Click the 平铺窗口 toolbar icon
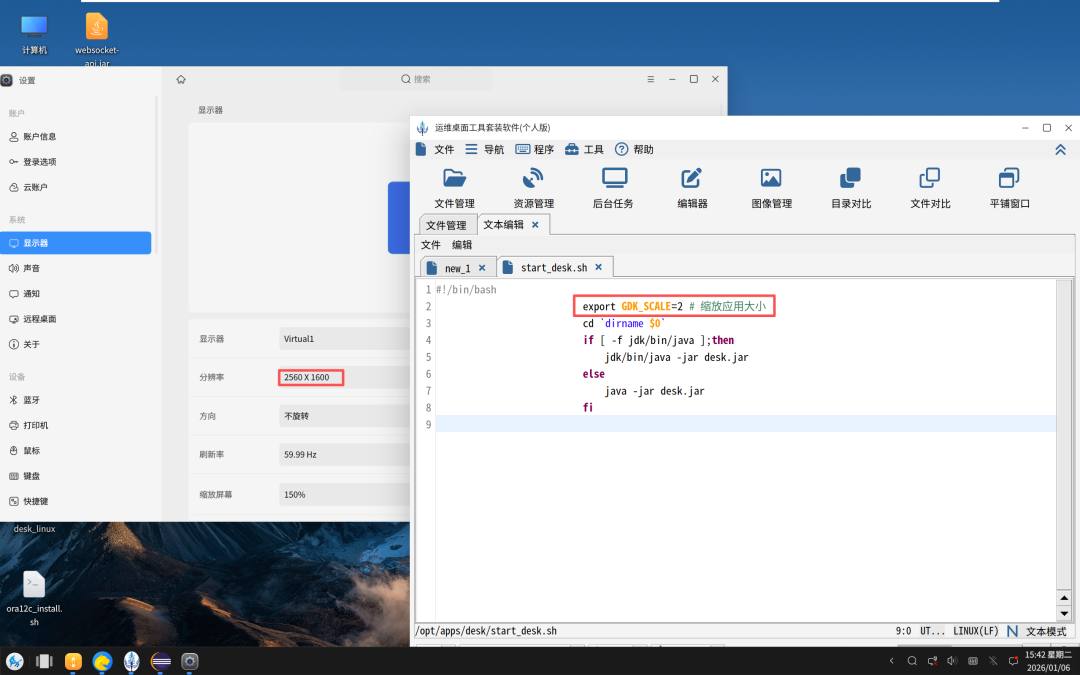 1009,187
